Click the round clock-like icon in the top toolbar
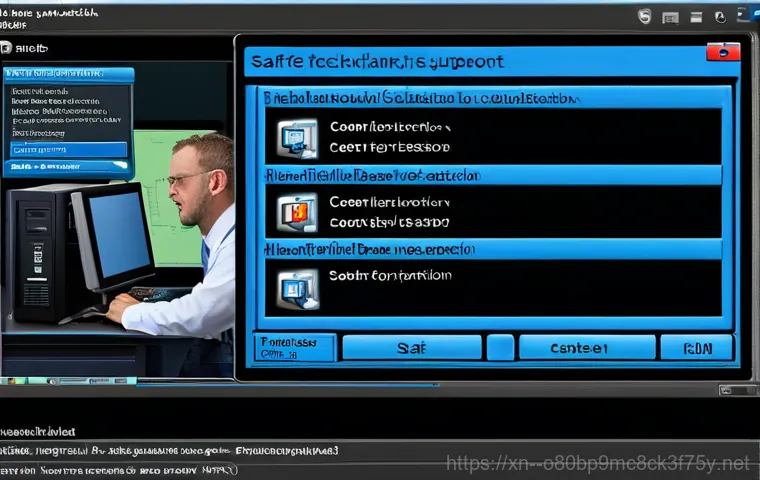760x480 pixels. 720,17
